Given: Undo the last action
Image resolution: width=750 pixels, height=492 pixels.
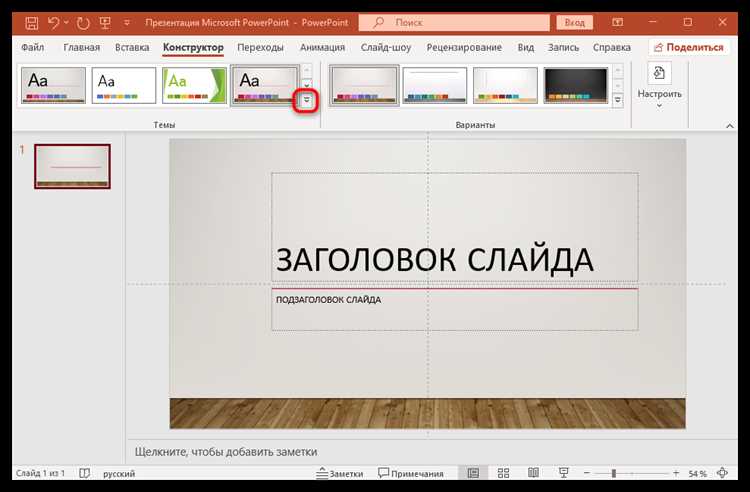Looking at the screenshot, I should pos(53,23).
